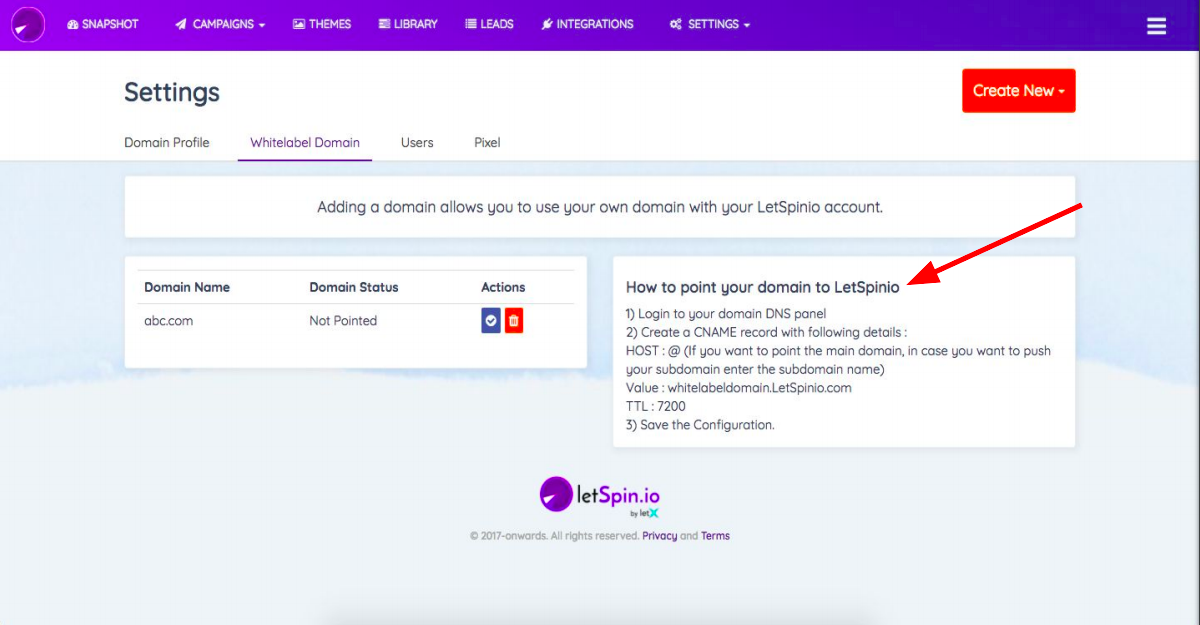Click the Library icon in navbar

point(384,24)
